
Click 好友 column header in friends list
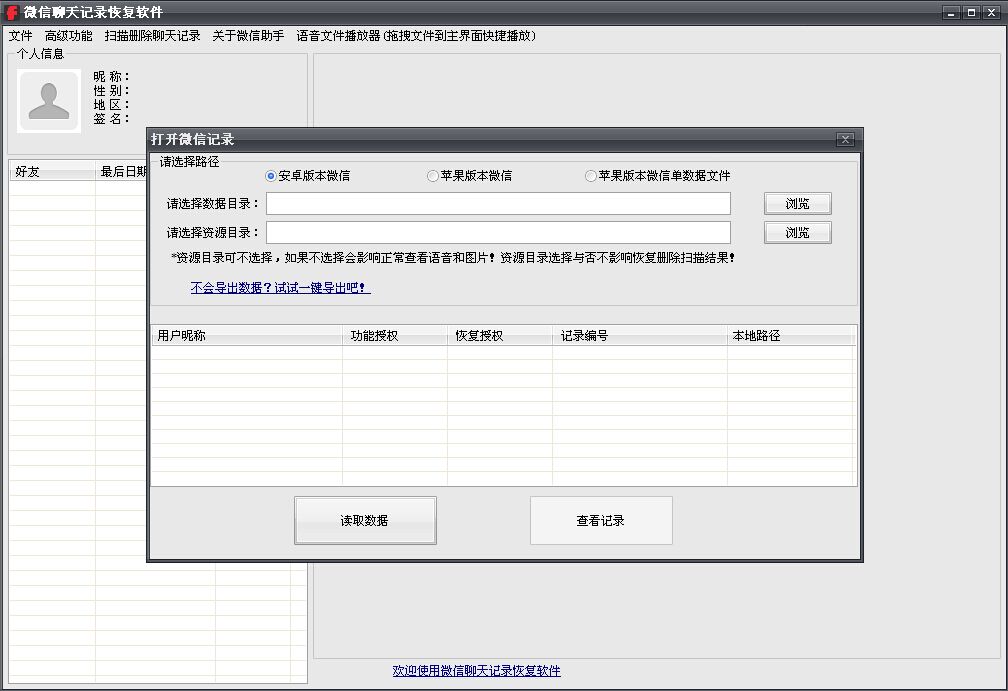pos(52,172)
